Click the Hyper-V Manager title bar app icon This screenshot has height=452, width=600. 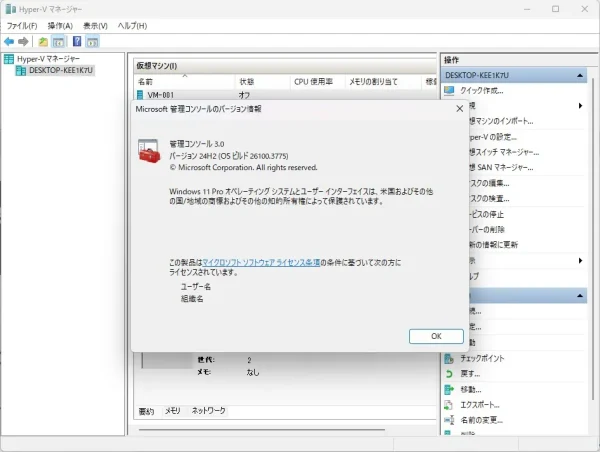tap(11, 9)
